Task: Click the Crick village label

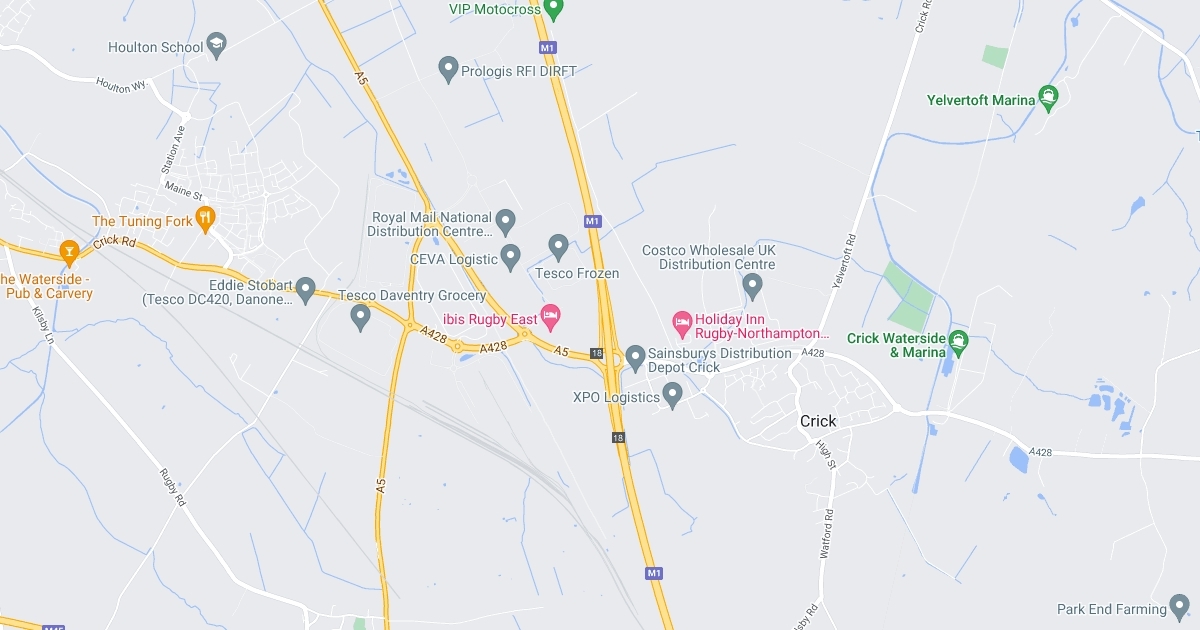Action: point(818,421)
